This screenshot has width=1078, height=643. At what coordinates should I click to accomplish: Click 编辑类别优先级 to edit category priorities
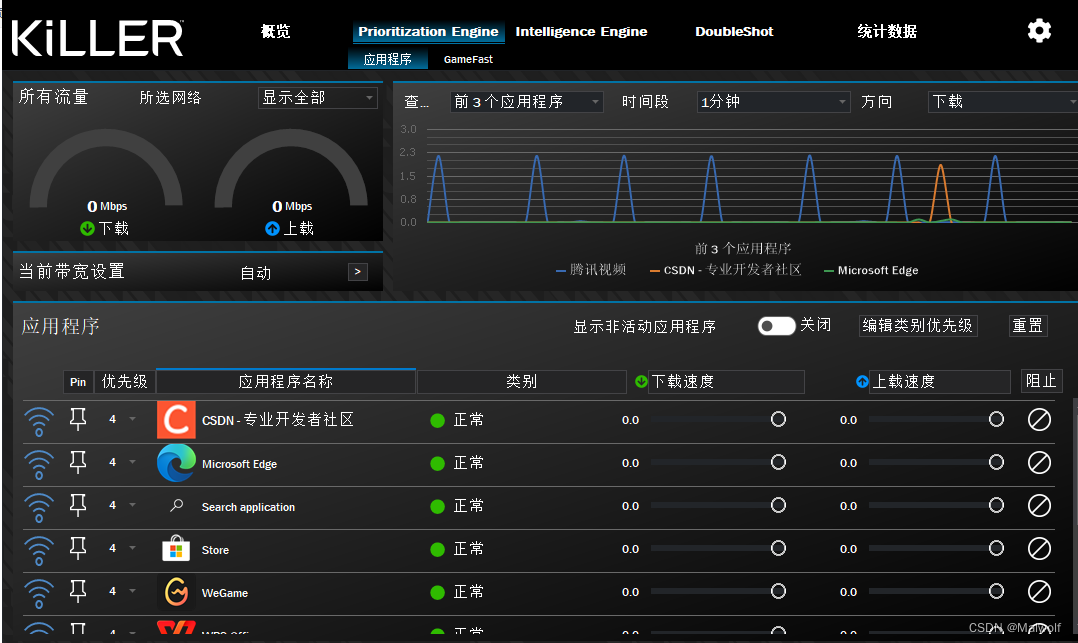pos(917,325)
